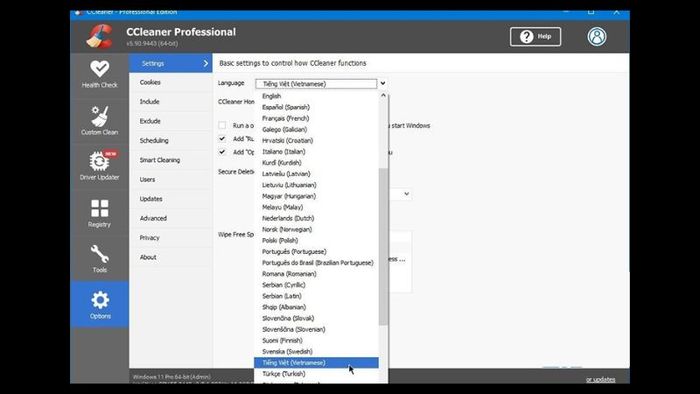Click the language list scrollbar thumb
This screenshot has width=700, height=394.
pos(383,247)
